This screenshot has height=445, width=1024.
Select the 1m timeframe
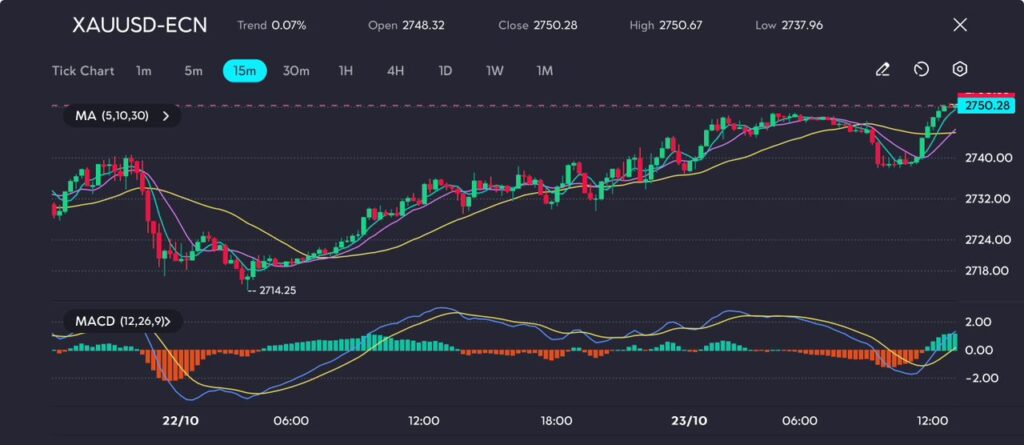tap(144, 71)
